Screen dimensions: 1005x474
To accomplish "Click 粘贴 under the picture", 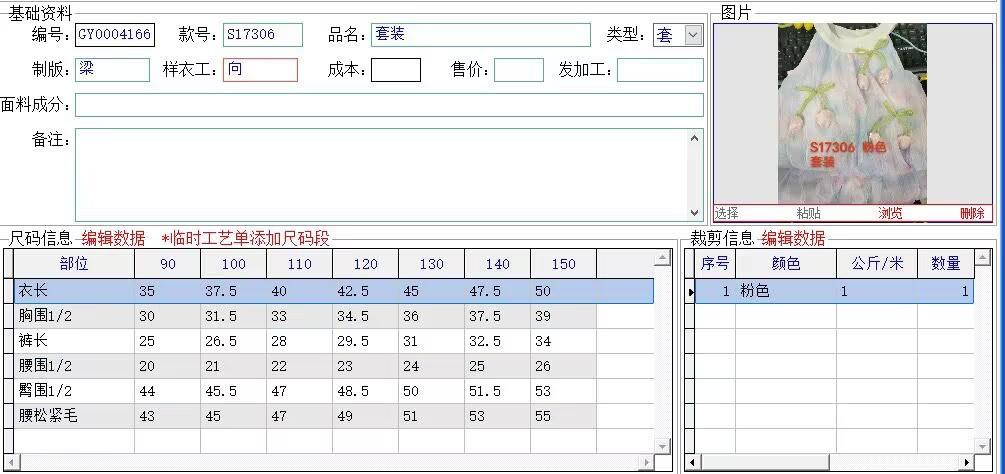I will 808,213.
